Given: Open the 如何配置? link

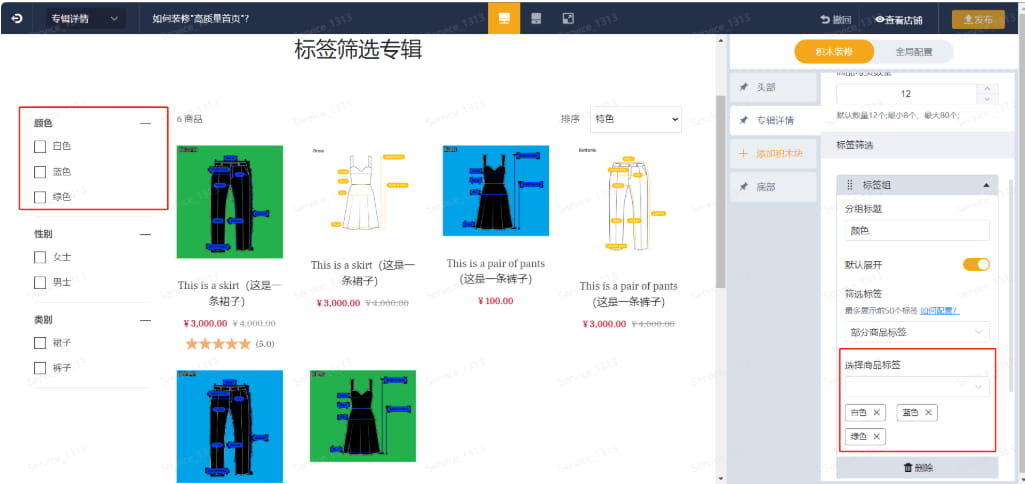Looking at the screenshot, I should (x=941, y=310).
